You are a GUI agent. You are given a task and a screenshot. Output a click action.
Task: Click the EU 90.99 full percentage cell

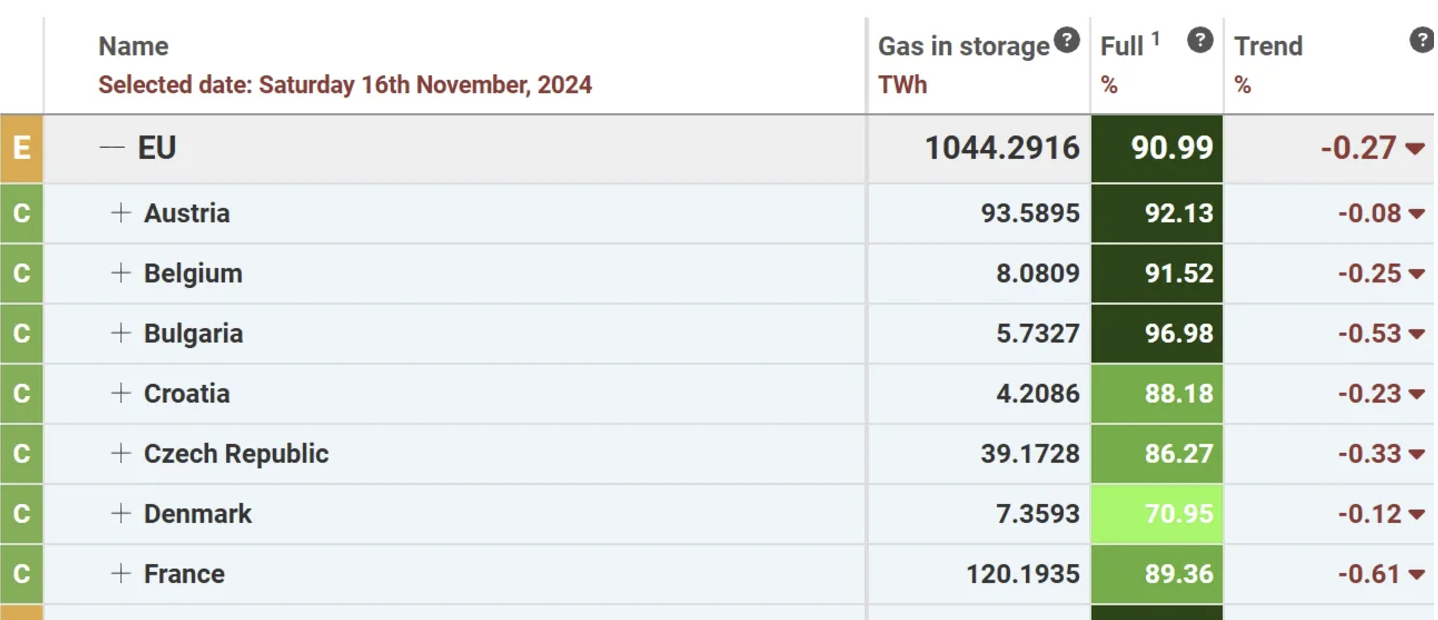pos(1157,148)
